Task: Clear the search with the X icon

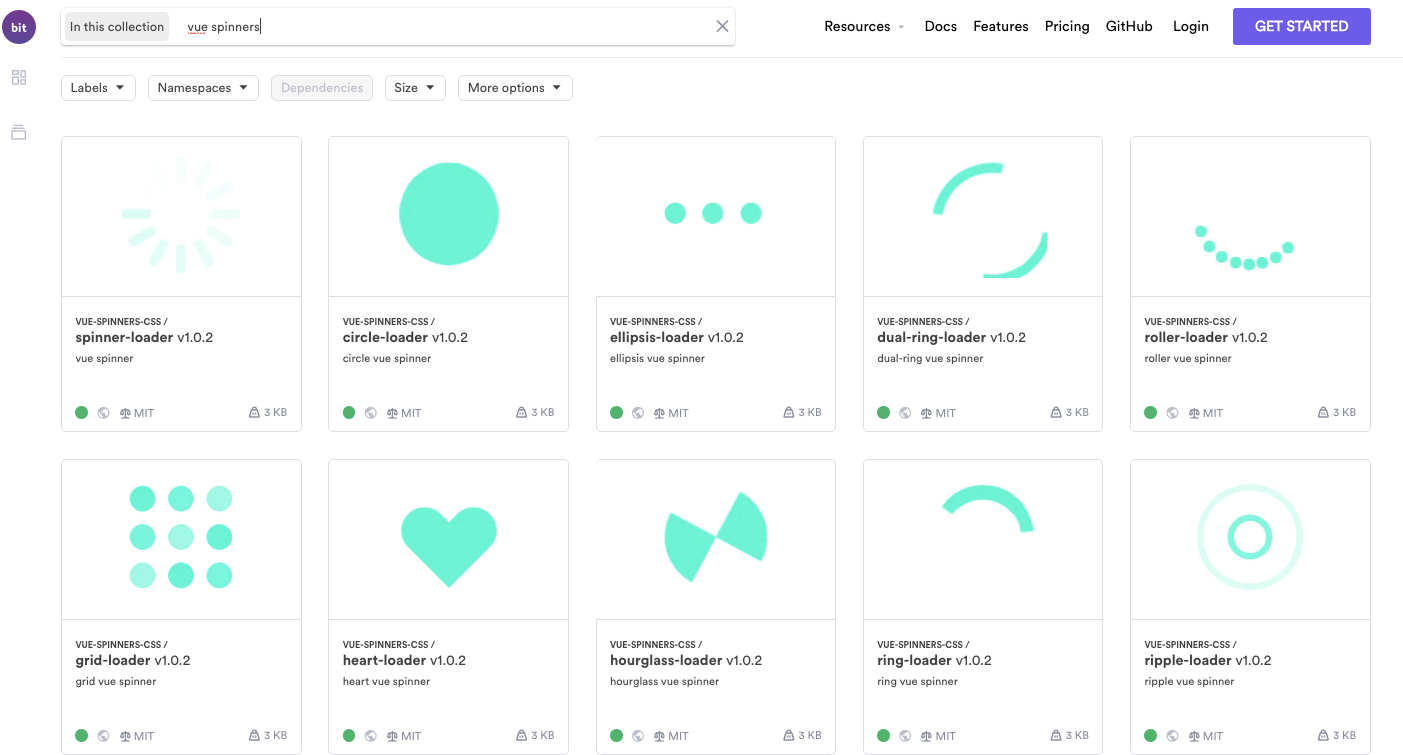Action: [x=722, y=27]
